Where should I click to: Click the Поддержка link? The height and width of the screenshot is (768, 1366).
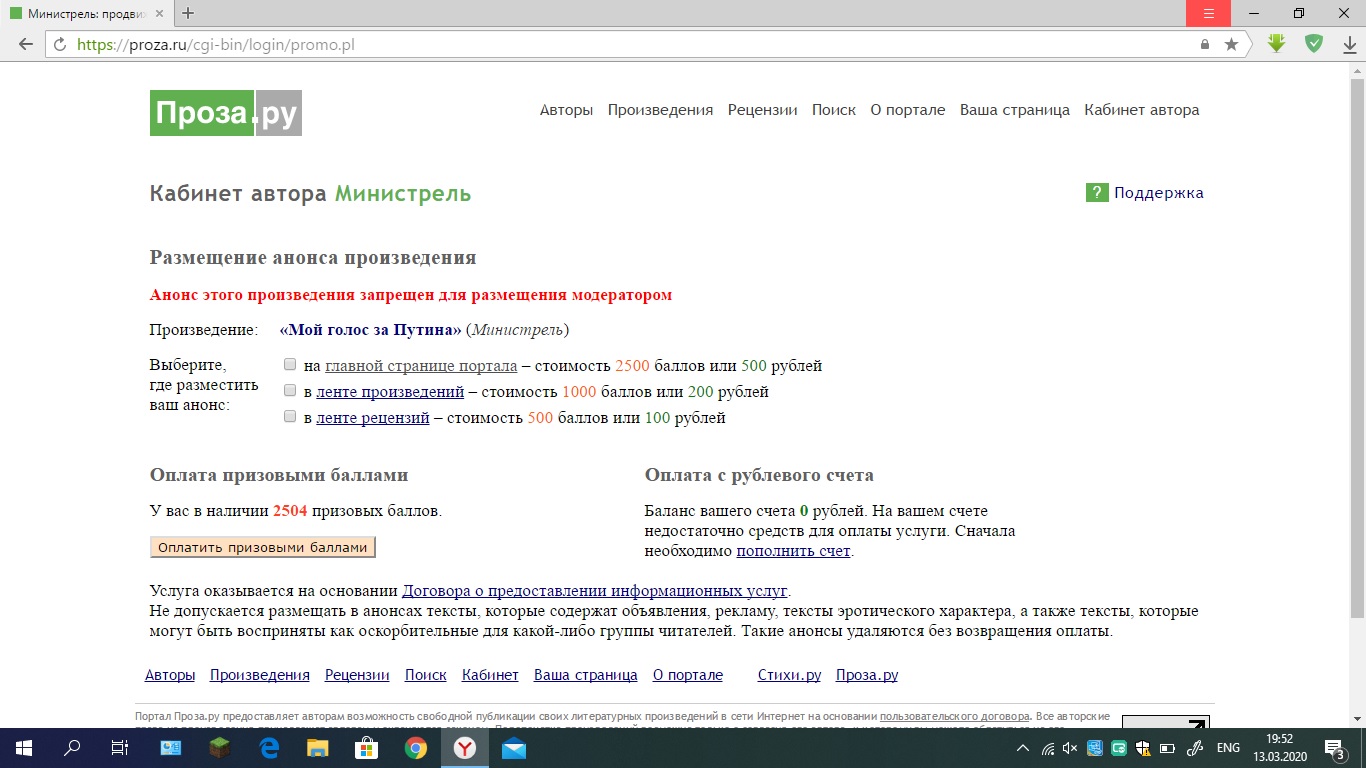coord(1159,193)
